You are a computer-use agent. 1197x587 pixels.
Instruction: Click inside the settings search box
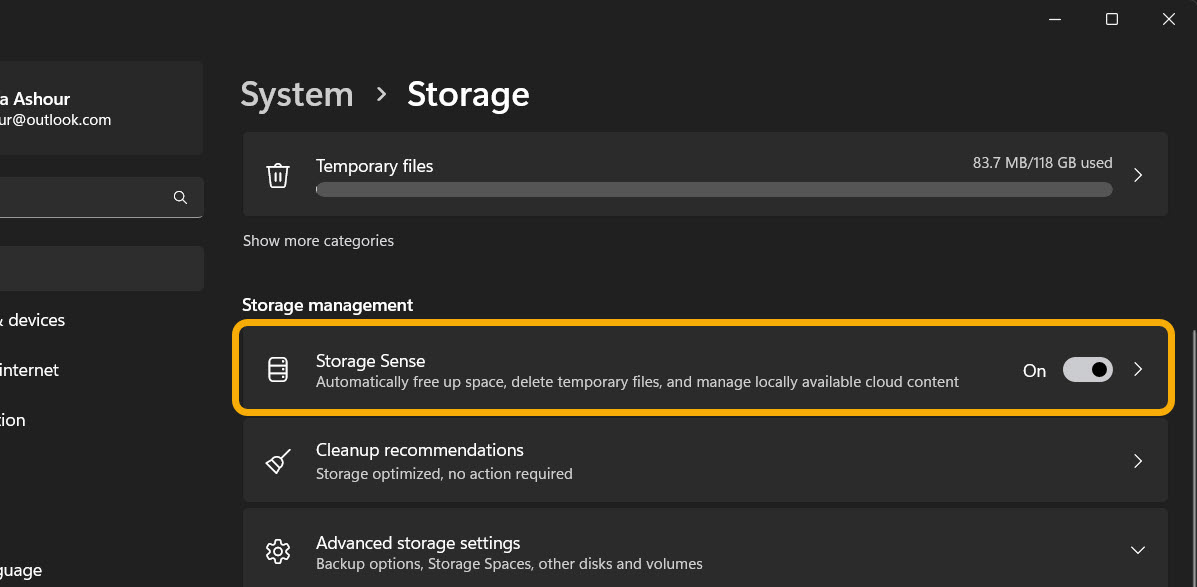pyautogui.click(x=90, y=197)
